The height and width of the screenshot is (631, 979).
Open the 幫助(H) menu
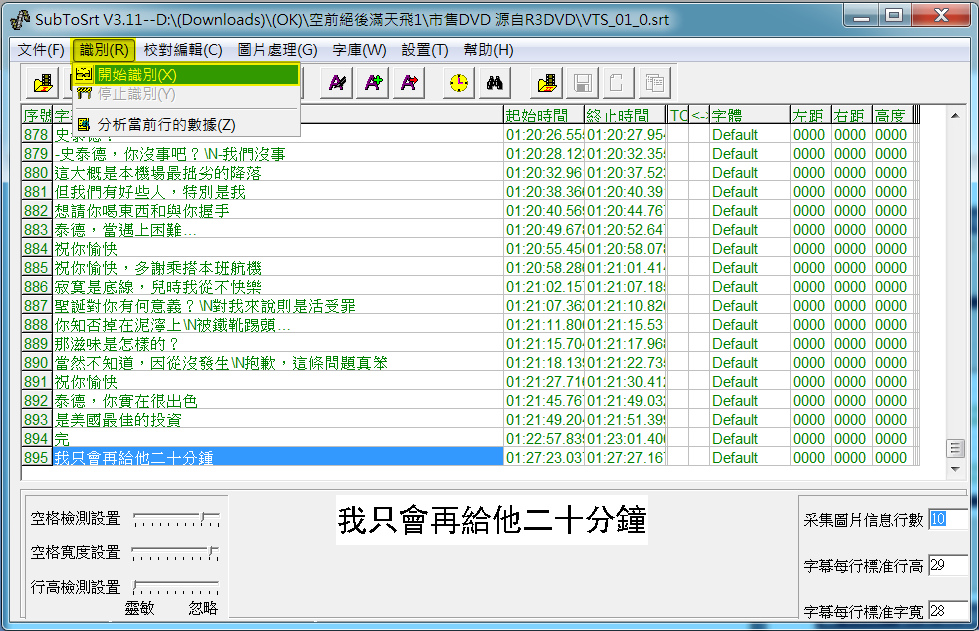click(x=489, y=50)
